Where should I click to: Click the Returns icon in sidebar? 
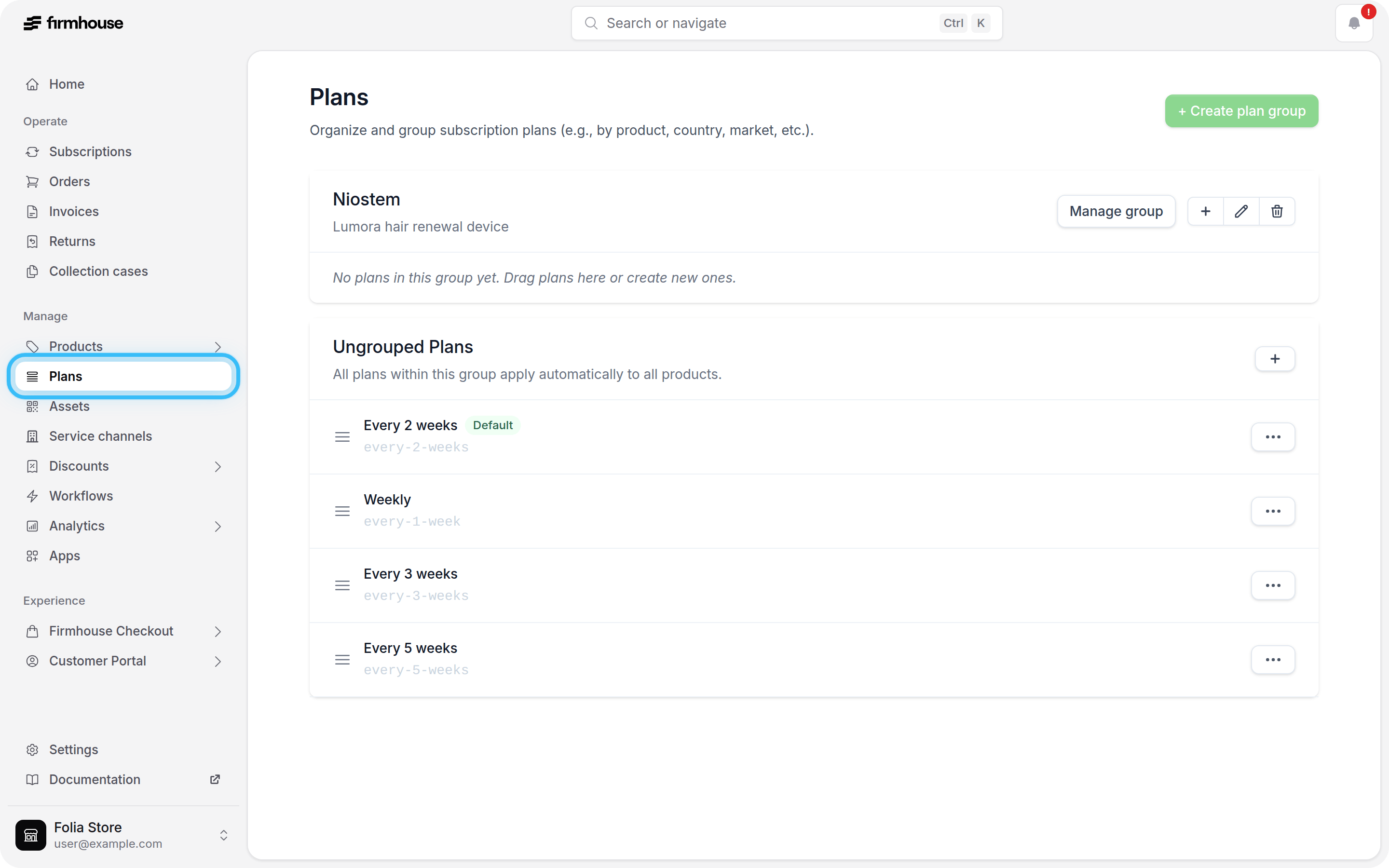[32, 241]
